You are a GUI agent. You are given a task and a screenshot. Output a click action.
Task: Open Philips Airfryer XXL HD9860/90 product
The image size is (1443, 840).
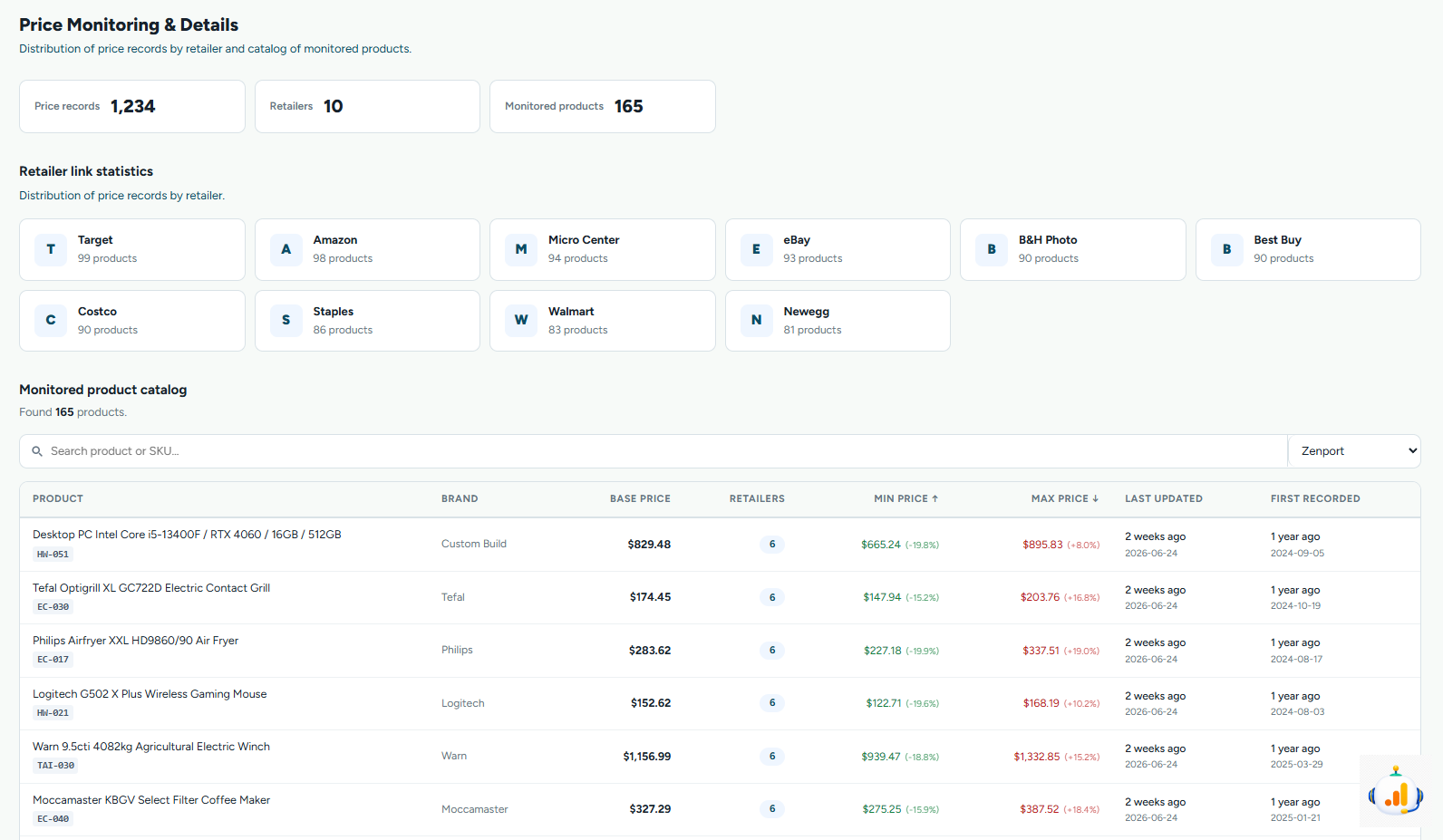click(x=135, y=641)
